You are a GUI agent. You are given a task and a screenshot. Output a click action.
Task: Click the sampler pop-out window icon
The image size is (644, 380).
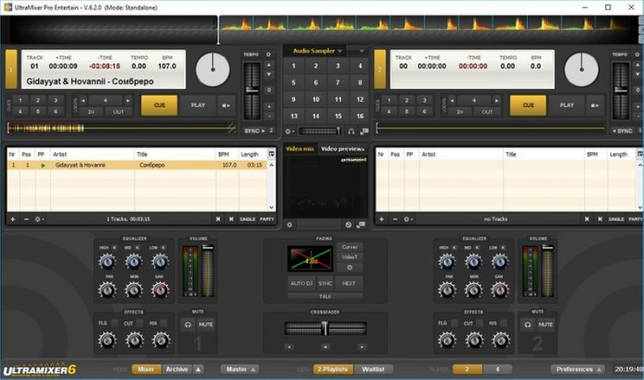364,131
